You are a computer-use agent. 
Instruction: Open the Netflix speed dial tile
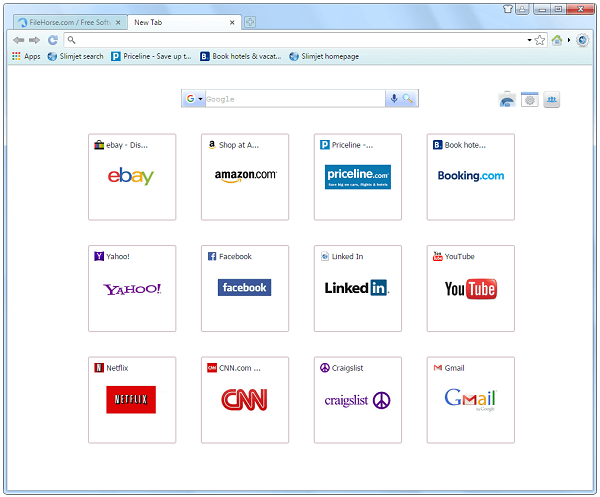click(x=132, y=400)
